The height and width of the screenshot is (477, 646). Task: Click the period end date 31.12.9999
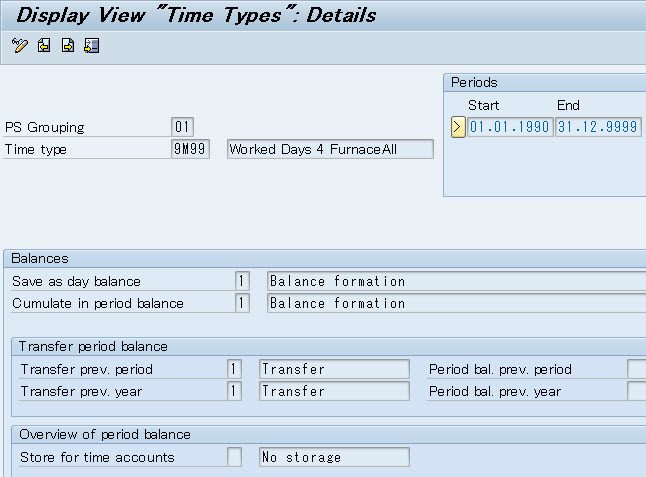[598, 127]
